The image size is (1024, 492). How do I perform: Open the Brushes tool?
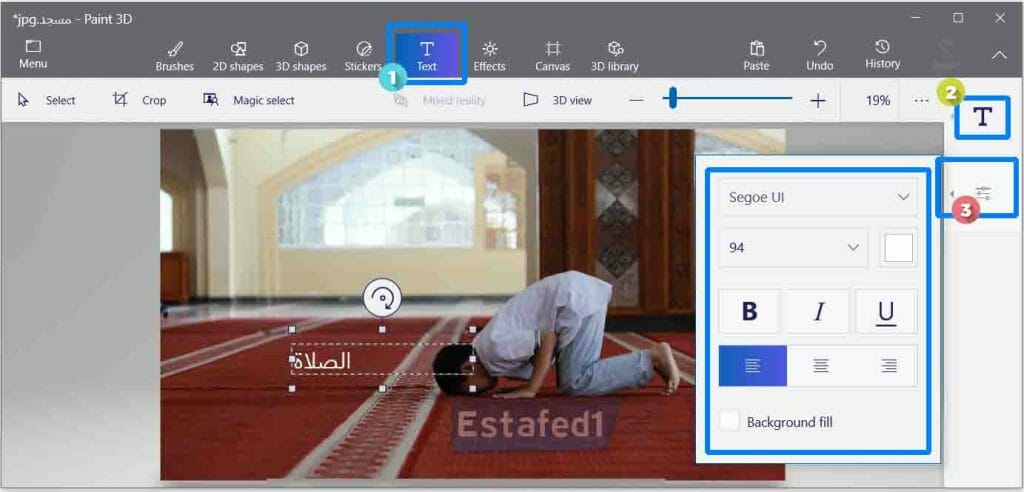pyautogui.click(x=174, y=54)
